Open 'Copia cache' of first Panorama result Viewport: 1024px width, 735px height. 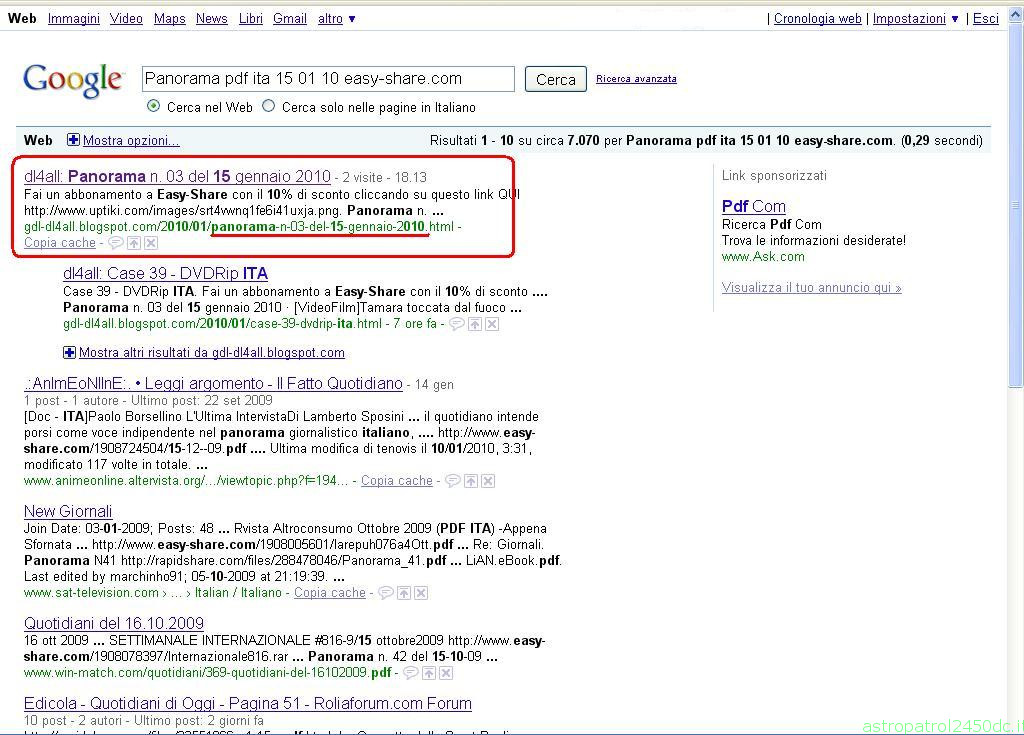click(60, 243)
